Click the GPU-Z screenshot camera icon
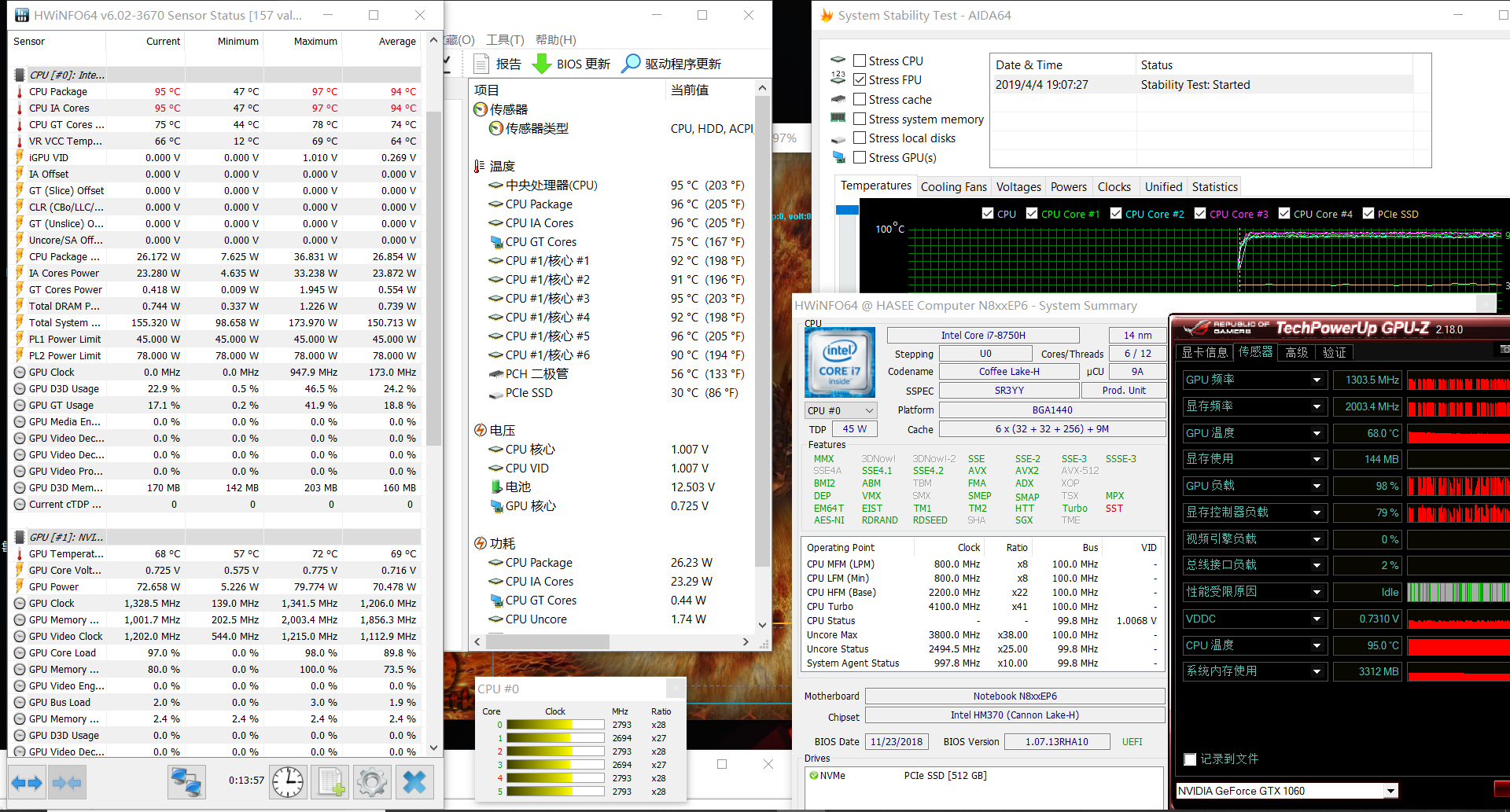Screen dimensions: 1510x812 pyautogui.click(x=1504, y=349)
